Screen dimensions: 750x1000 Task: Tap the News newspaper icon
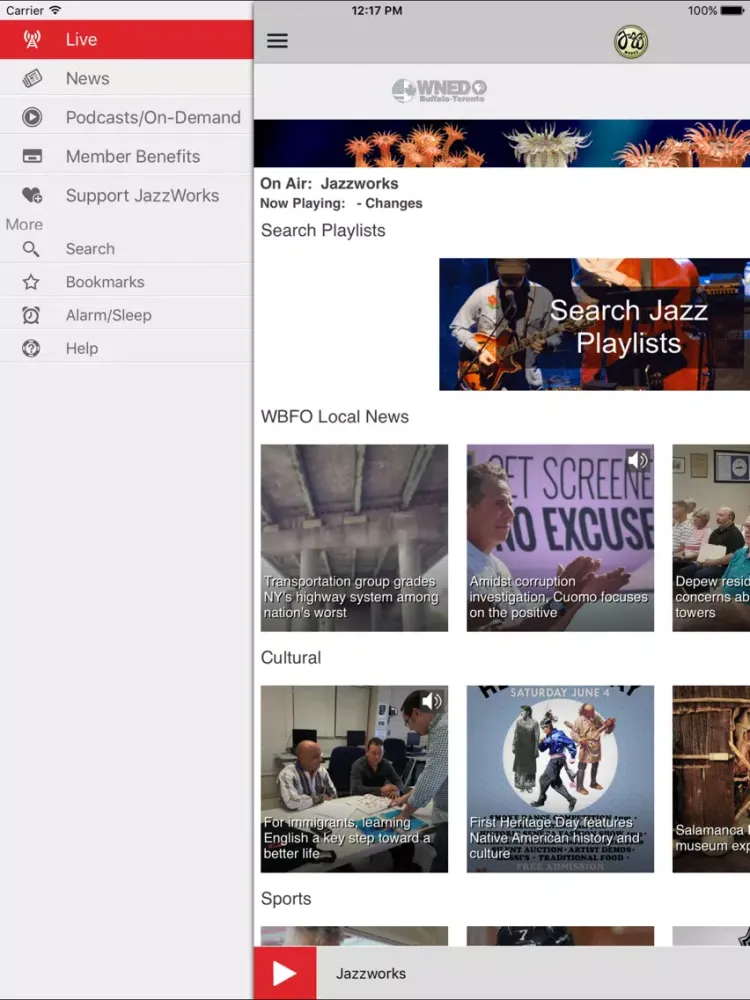32,78
